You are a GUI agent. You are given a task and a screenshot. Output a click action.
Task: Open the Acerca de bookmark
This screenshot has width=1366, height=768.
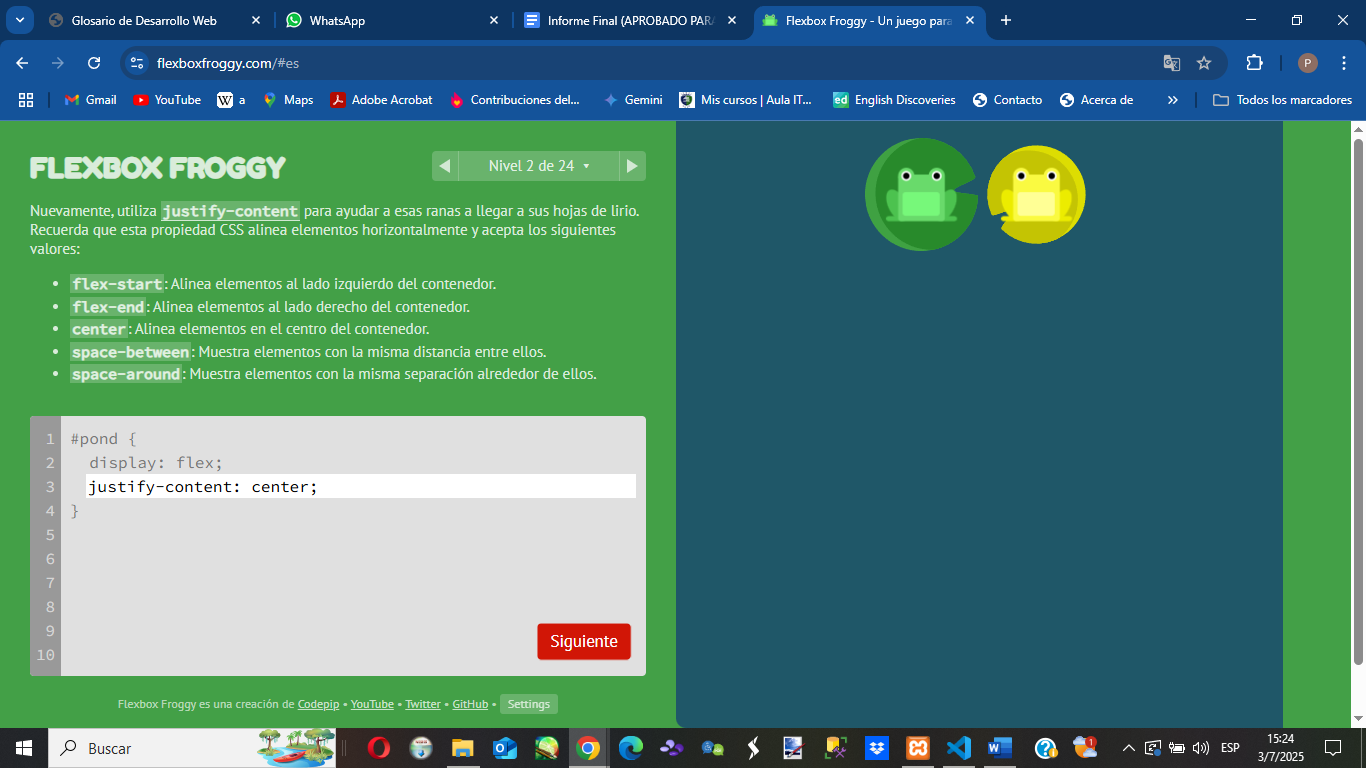1097,100
